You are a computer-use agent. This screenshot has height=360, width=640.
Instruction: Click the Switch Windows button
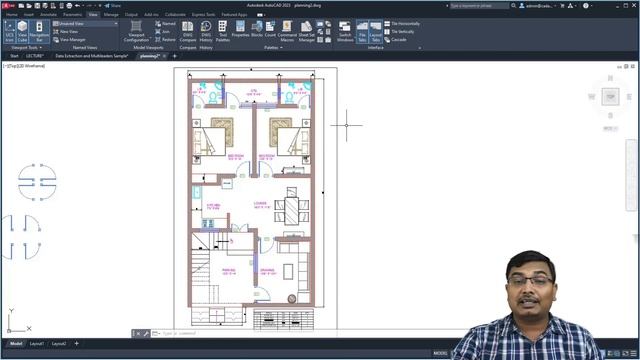(x=345, y=31)
